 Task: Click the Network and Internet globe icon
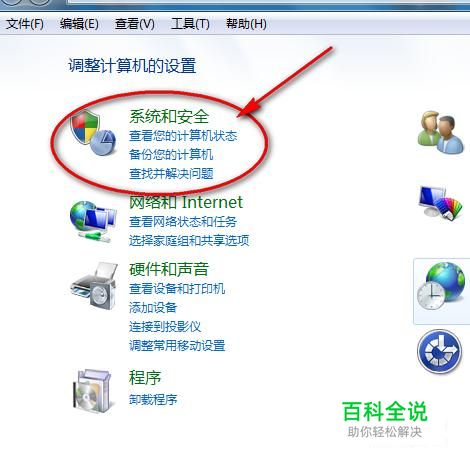pos(93,221)
